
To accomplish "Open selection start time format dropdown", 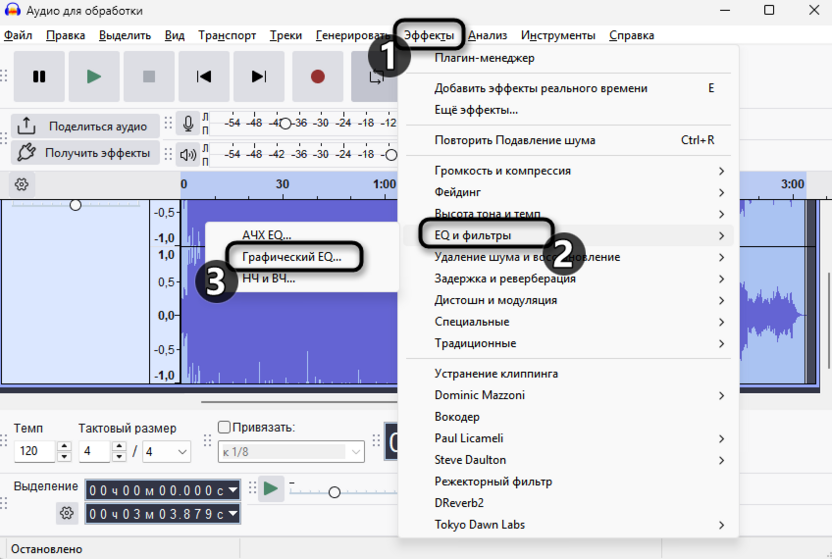I will point(233,490).
